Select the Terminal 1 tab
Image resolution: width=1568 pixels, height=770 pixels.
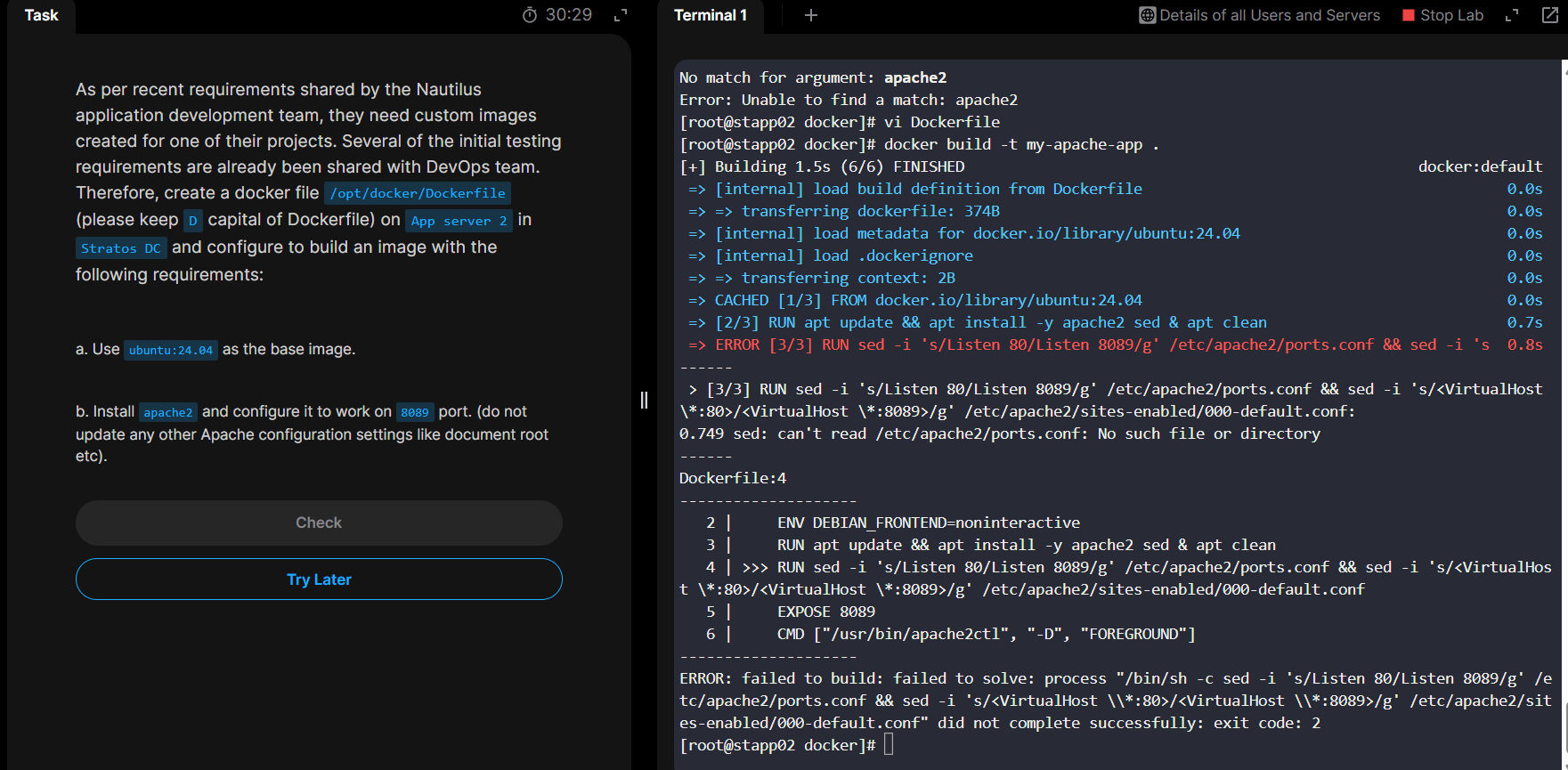(710, 15)
